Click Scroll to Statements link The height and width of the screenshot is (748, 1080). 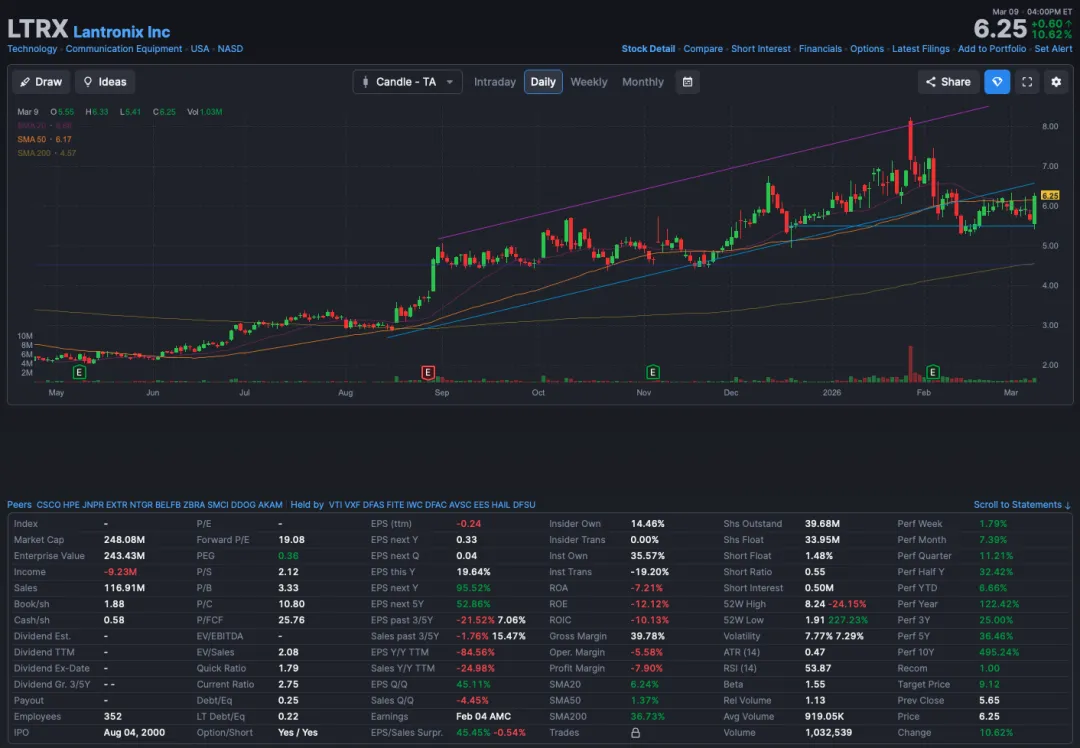click(x=1021, y=505)
